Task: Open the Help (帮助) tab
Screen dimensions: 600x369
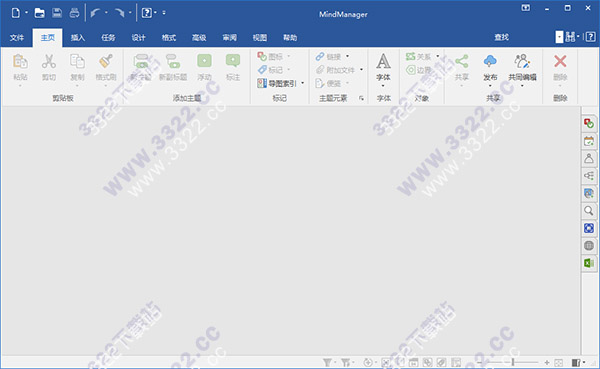Action: pyautogui.click(x=290, y=38)
